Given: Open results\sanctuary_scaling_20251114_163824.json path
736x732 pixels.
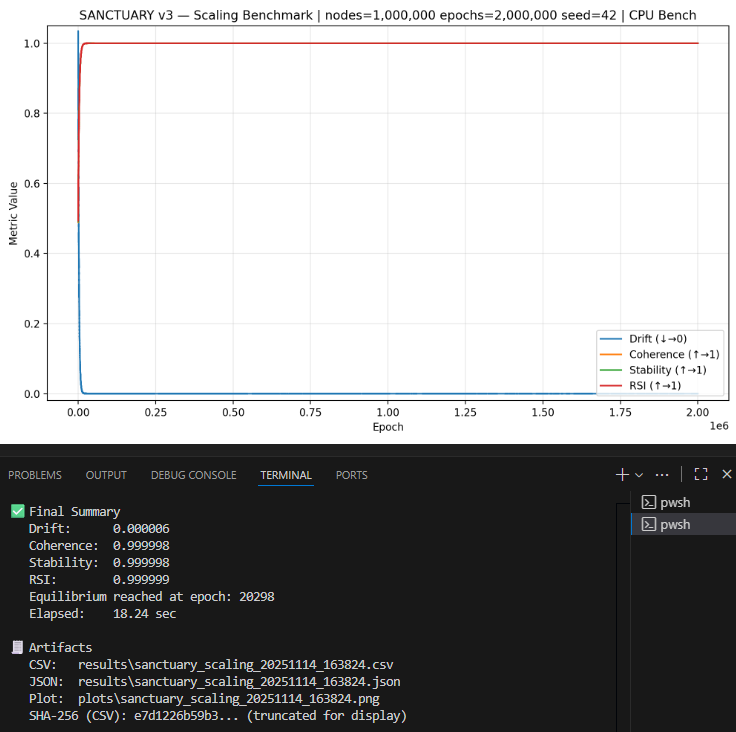Looking at the screenshot, I should click(x=239, y=682).
